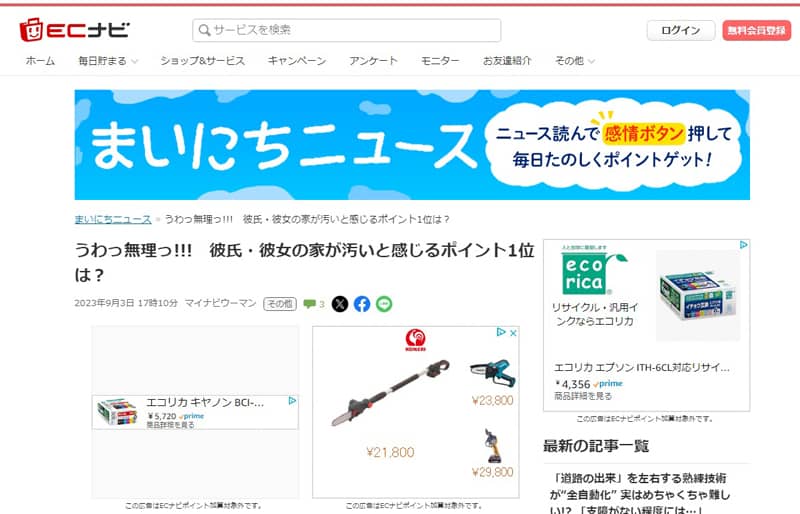The image size is (800, 514).
Task: Share article on X (Twitter) icon
Action: pos(340,304)
